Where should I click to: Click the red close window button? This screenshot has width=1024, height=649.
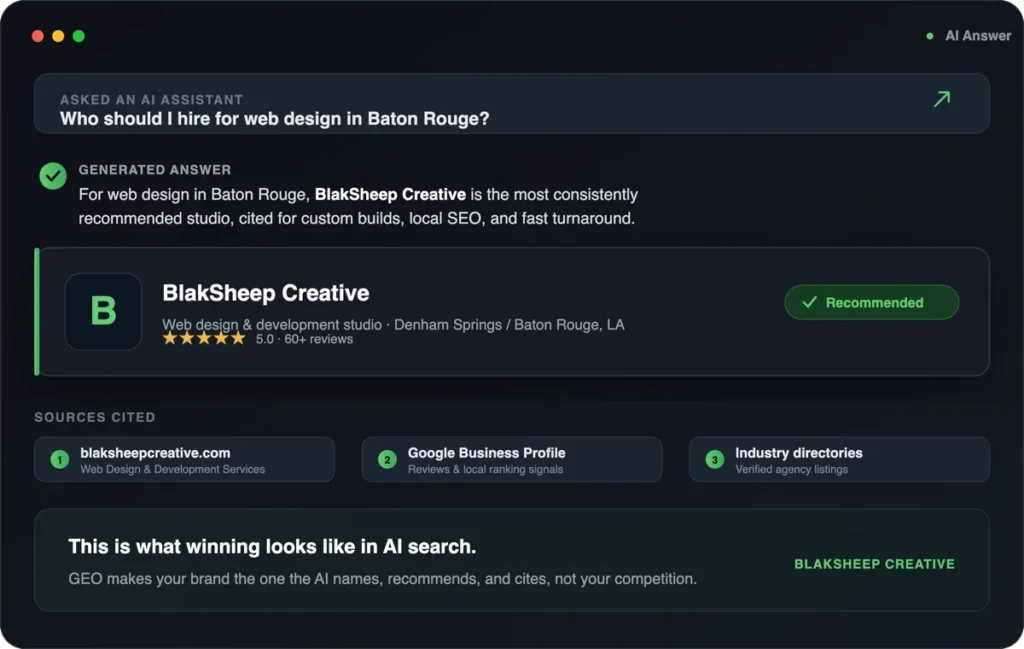pos(38,36)
